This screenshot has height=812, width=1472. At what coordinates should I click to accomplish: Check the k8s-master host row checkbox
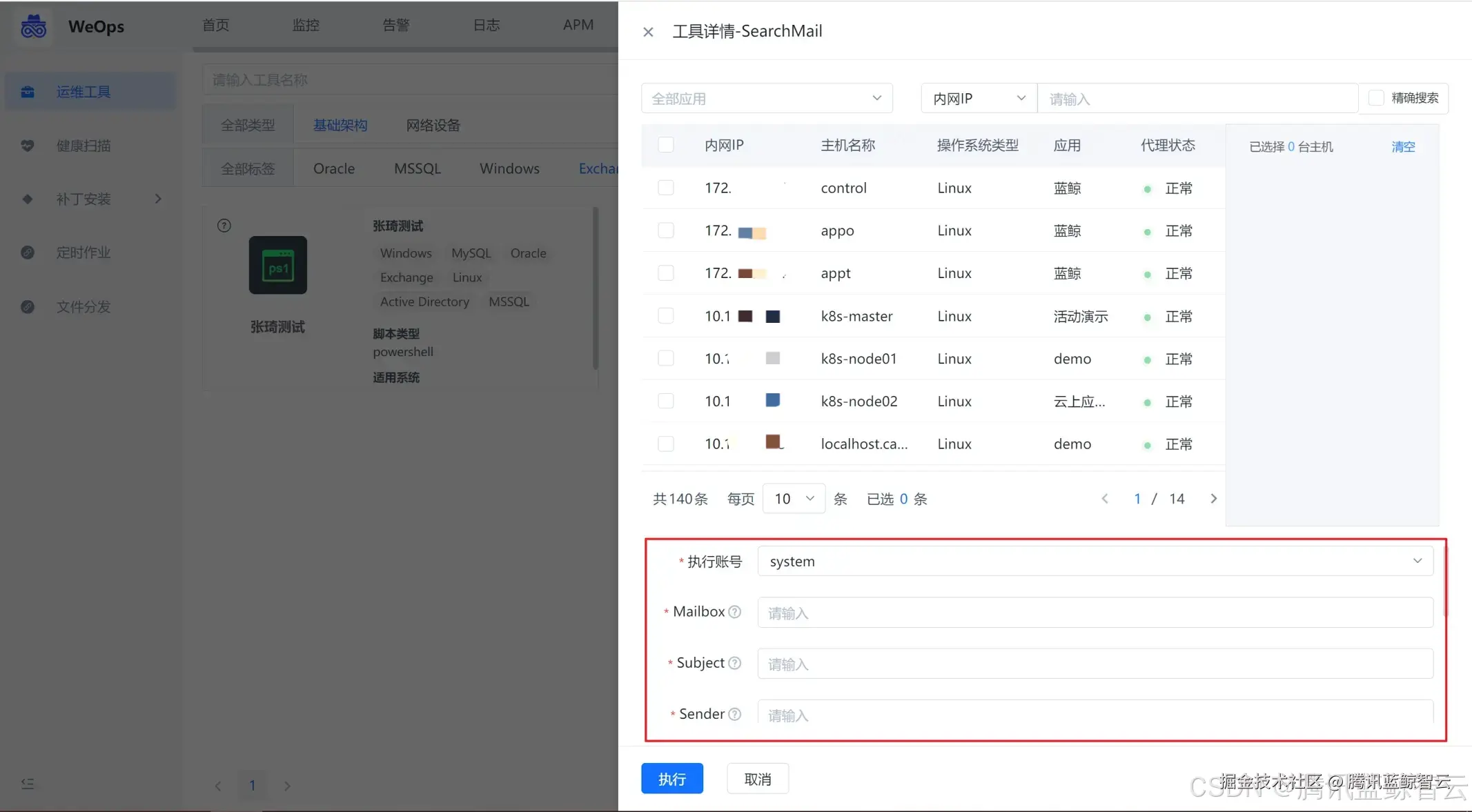pyautogui.click(x=665, y=315)
